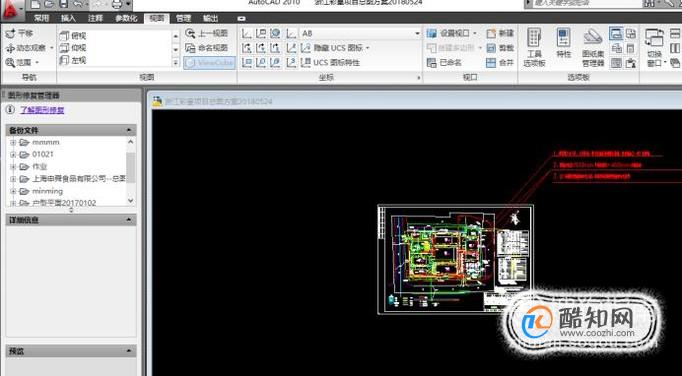The image size is (682, 376).
Task: Click the 已命名 viewports button
Action: click(445, 63)
